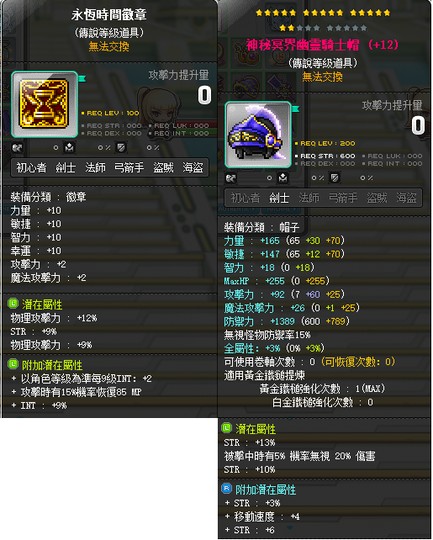Viewport: 433px width, 540px height.
Task: Click the green 潛在屬性 badge icon on the badge tooltip
Action: pos(13,303)
